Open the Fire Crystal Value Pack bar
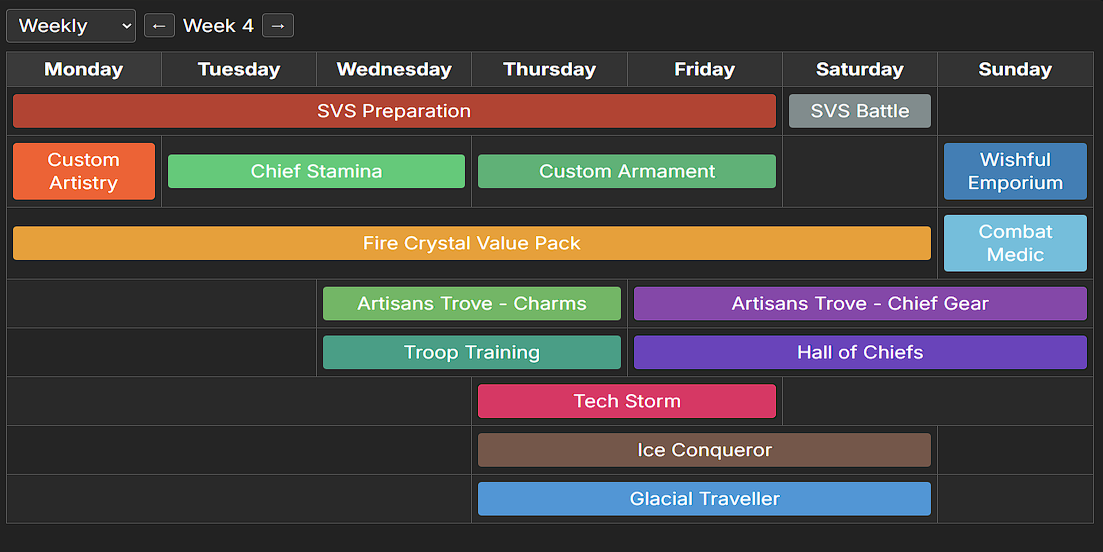Screen dimensions: 1103x552 click(x=472, y=243)
